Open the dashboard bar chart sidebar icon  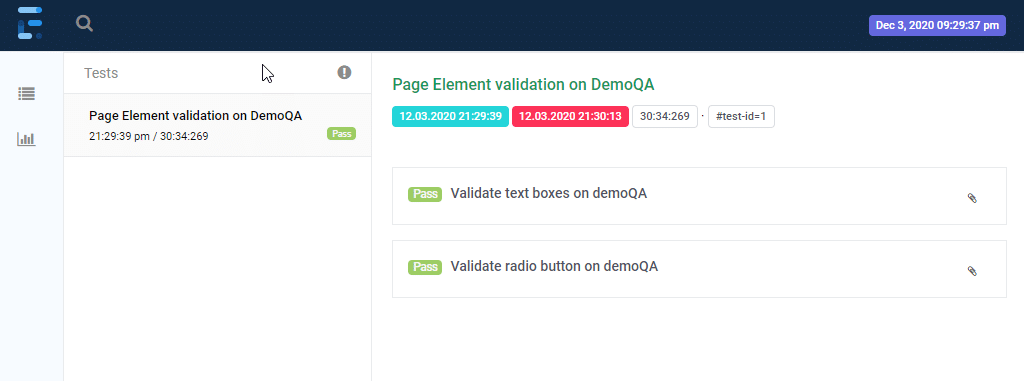coord(27,139)
